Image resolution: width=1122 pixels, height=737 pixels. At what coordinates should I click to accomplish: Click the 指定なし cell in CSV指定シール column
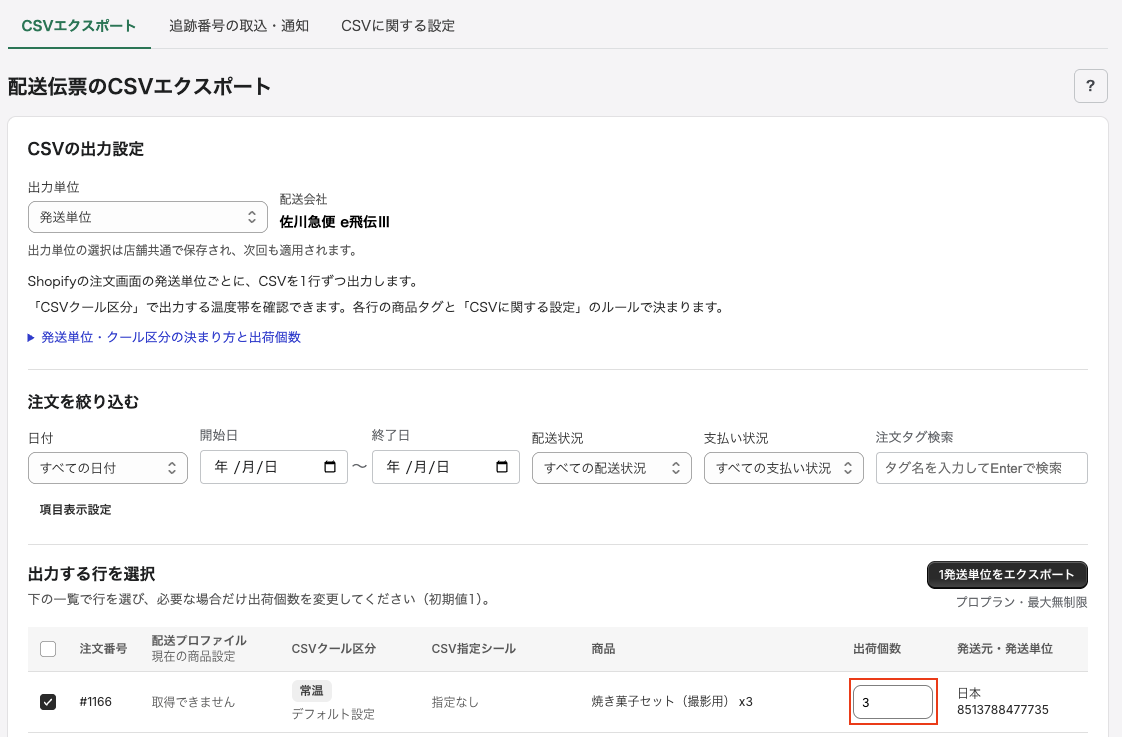click(455, 702)
